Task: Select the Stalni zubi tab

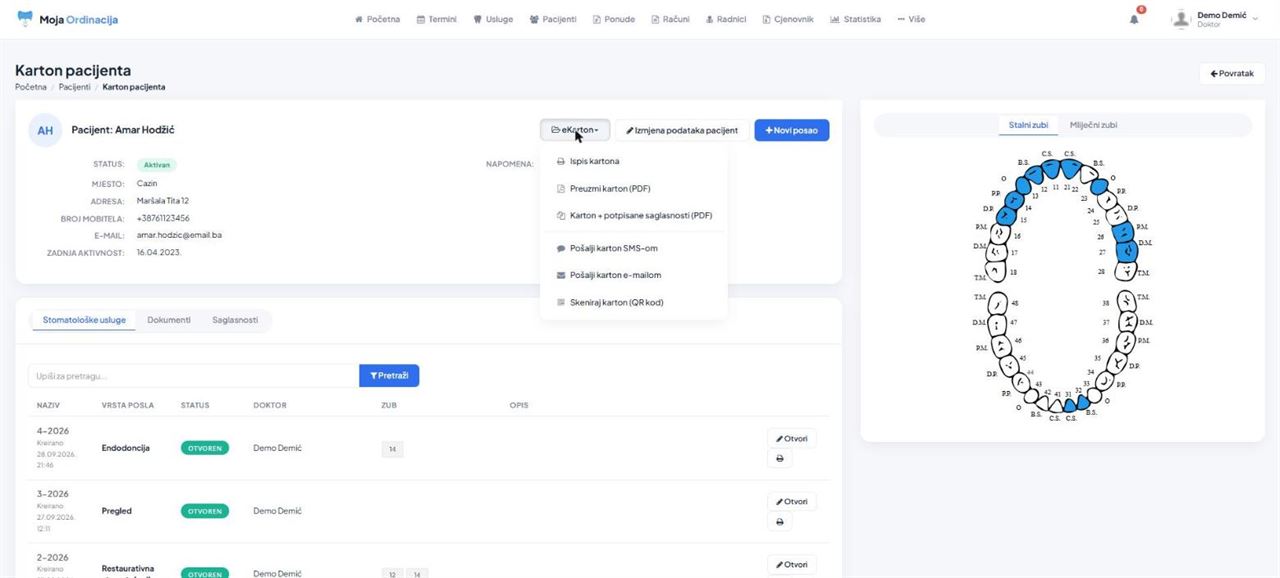Action: [x=1028, y=125]
